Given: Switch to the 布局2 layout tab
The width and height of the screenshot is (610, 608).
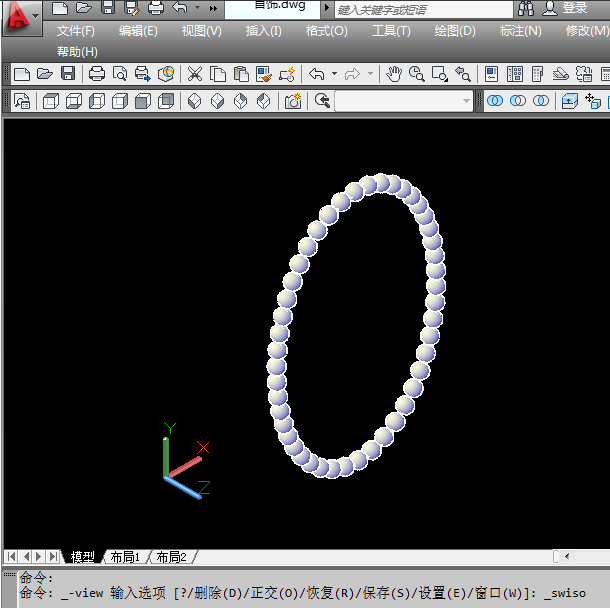Looking at the screenshot, I should click(171, 557).
